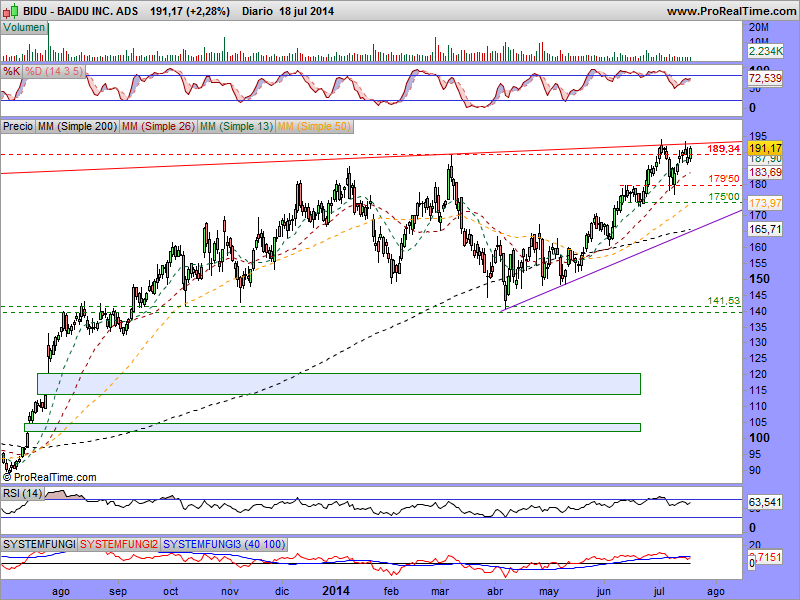The height and width of the screenshot is (600, 800).
Task: Click the 120 price axis label
Action: (758, 374)
